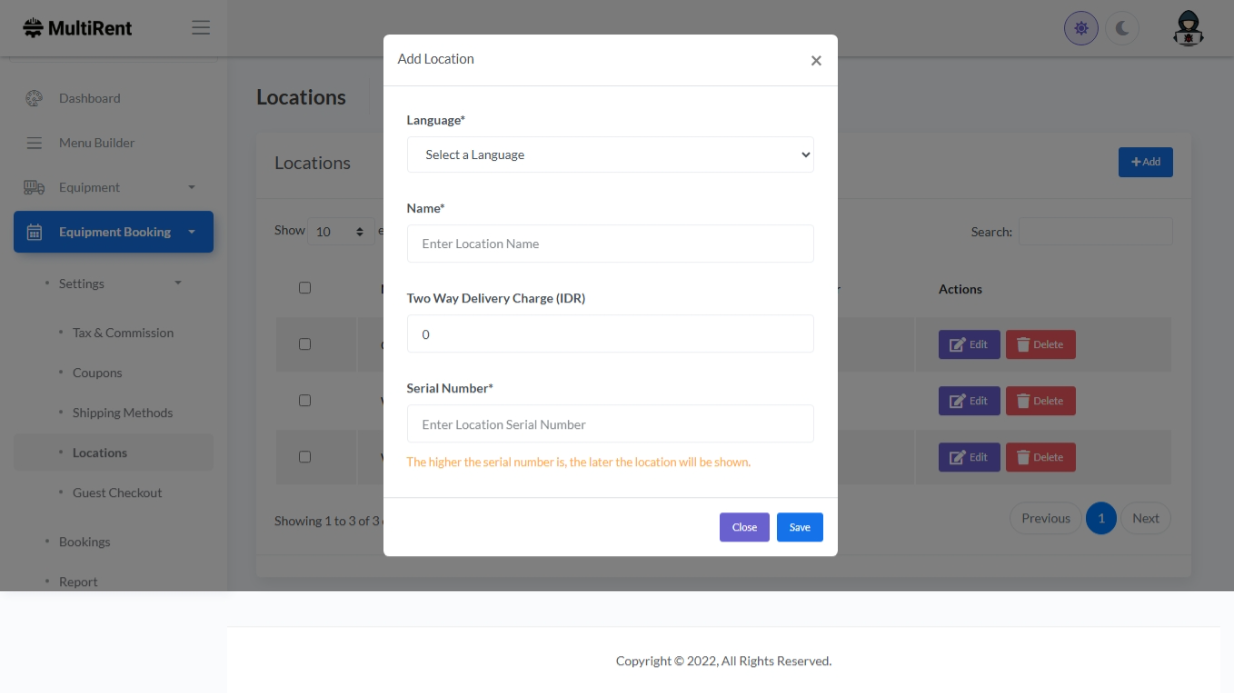This screenshot has height=693, width=1234.
Task: Open the Select a Language dropdown
Action: point(610,155)
